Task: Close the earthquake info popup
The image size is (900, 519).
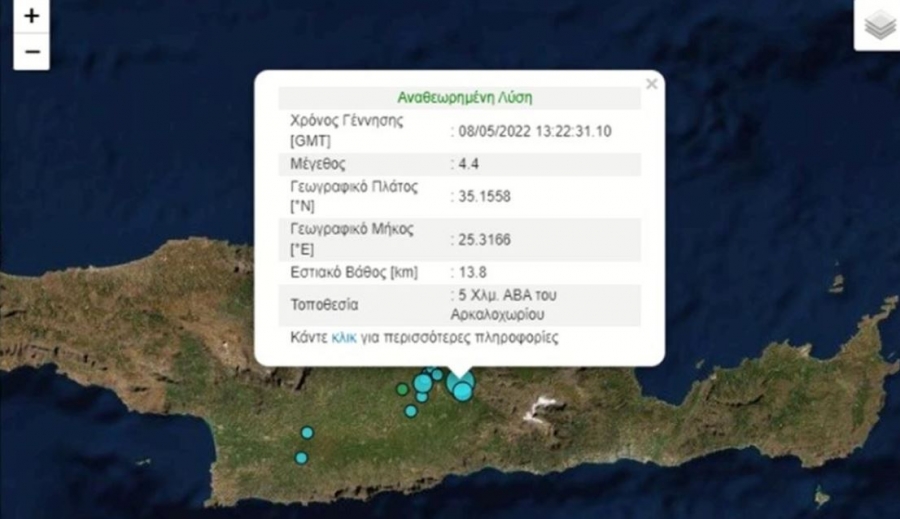Action: coord(652,84)
